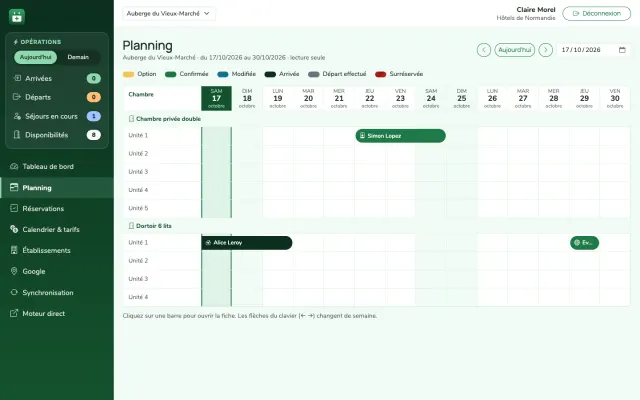The width and height of the screenshot is (640, 400).
Task: Open Simon Lopez reservation bar
Action: (x=400, y=136)
